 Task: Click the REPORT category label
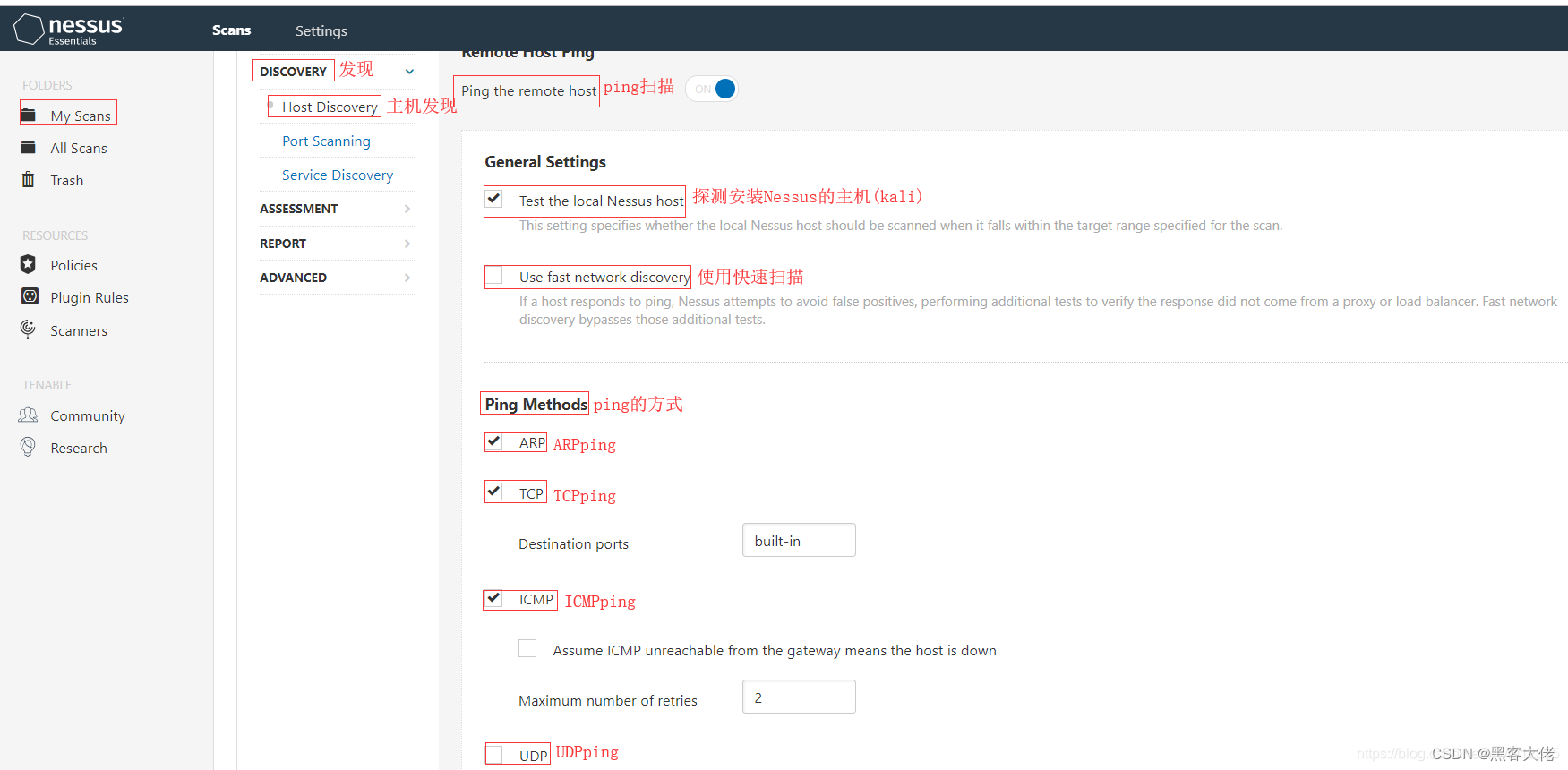pyautogui.click(x=283, y=244)
